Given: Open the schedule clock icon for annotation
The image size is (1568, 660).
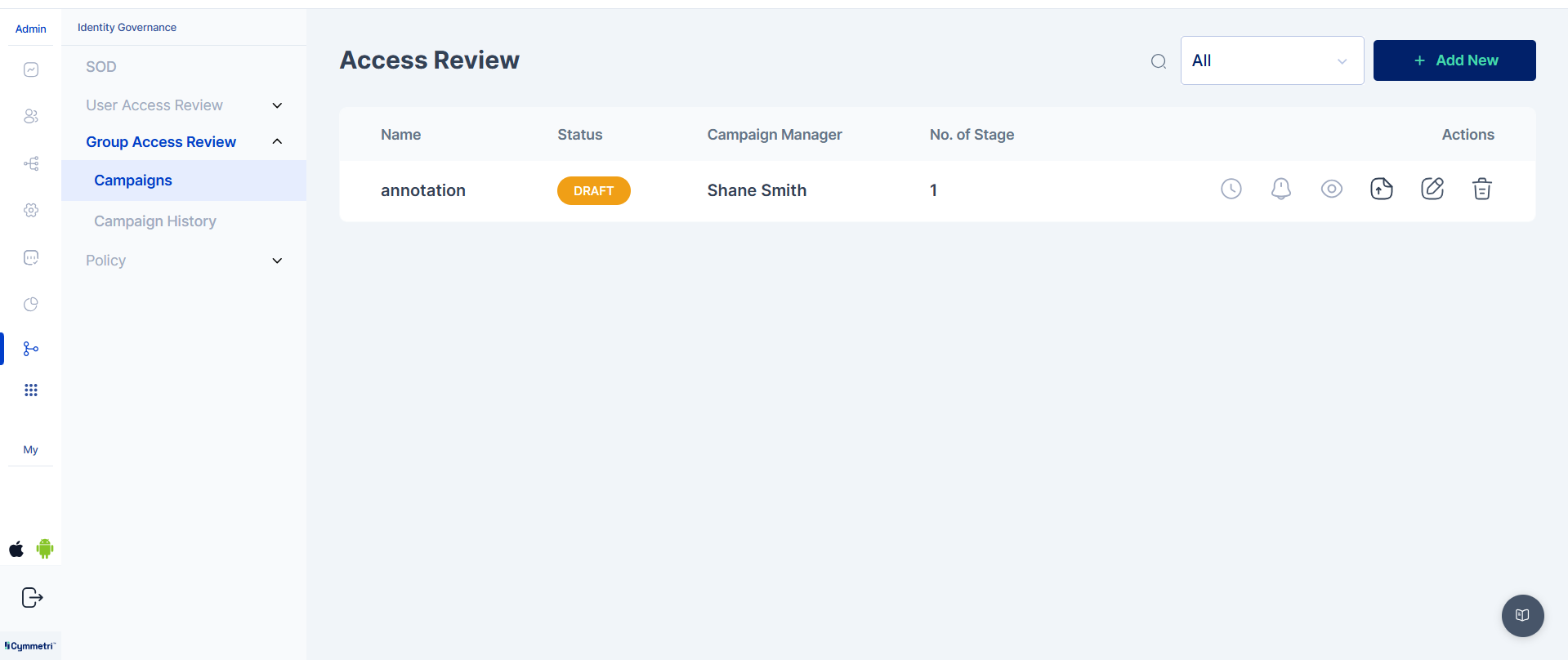Looking at the screenshot, I should [1231, 190].
